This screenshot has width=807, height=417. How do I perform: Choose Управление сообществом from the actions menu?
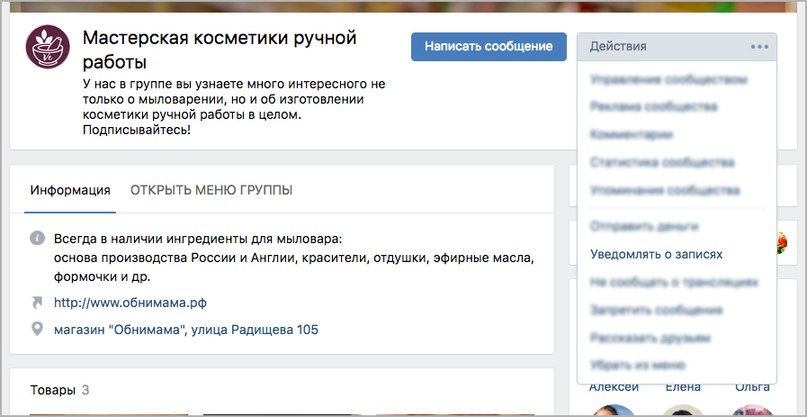669,80
